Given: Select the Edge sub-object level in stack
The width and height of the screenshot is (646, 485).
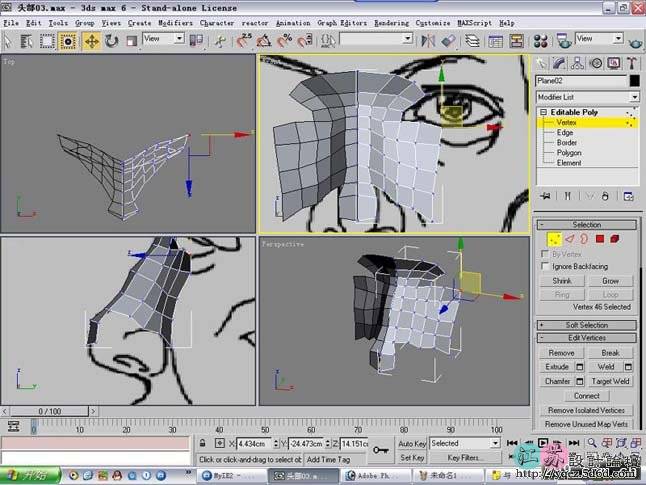Looking at the screenshot, I should [x=565, y=133].
